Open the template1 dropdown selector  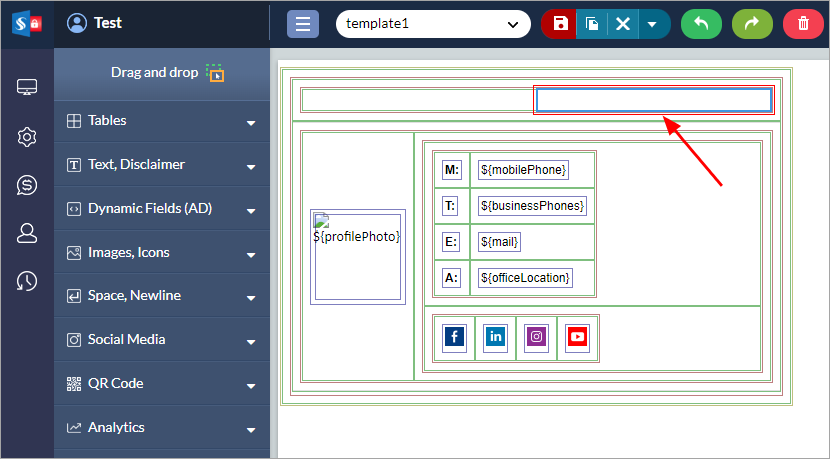click(432, 24)
